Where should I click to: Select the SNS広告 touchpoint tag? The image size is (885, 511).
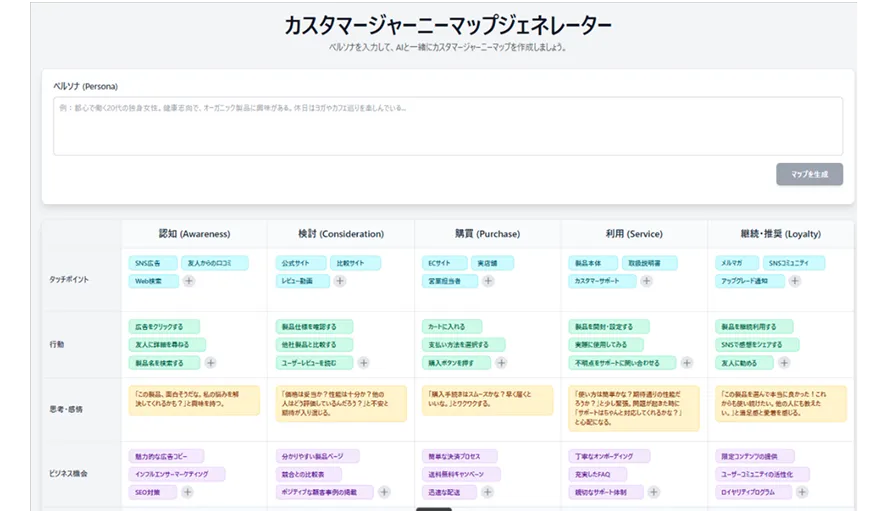(151, 263)
